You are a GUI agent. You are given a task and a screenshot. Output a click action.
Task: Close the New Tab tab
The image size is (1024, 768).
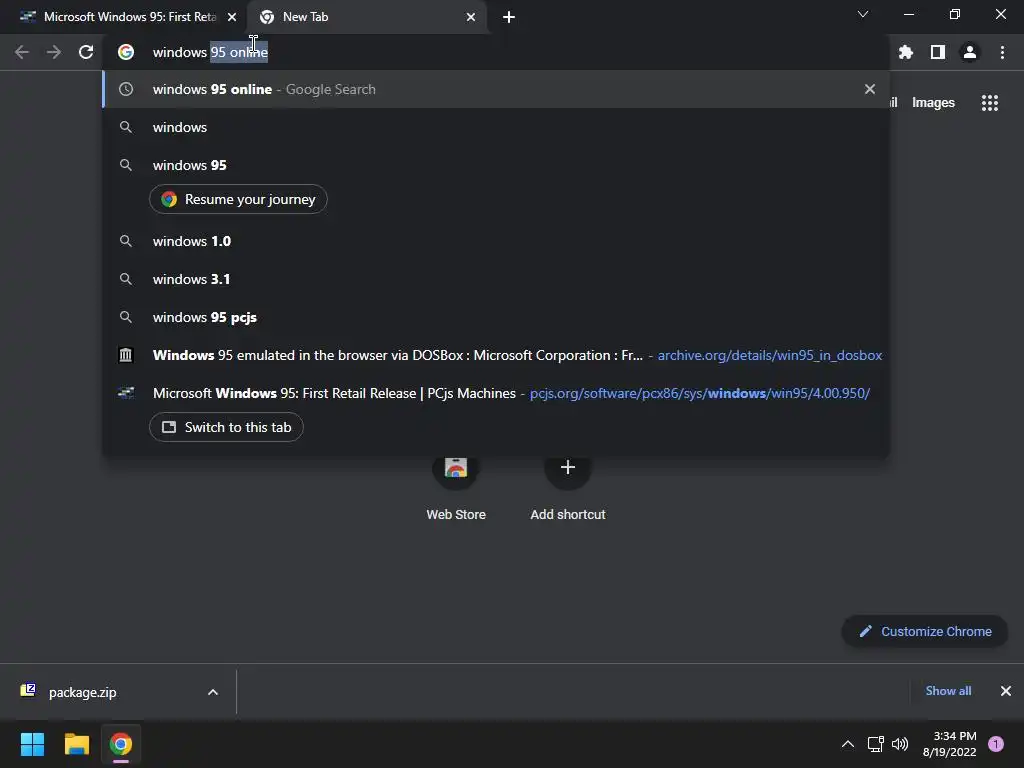pos(471,17)
